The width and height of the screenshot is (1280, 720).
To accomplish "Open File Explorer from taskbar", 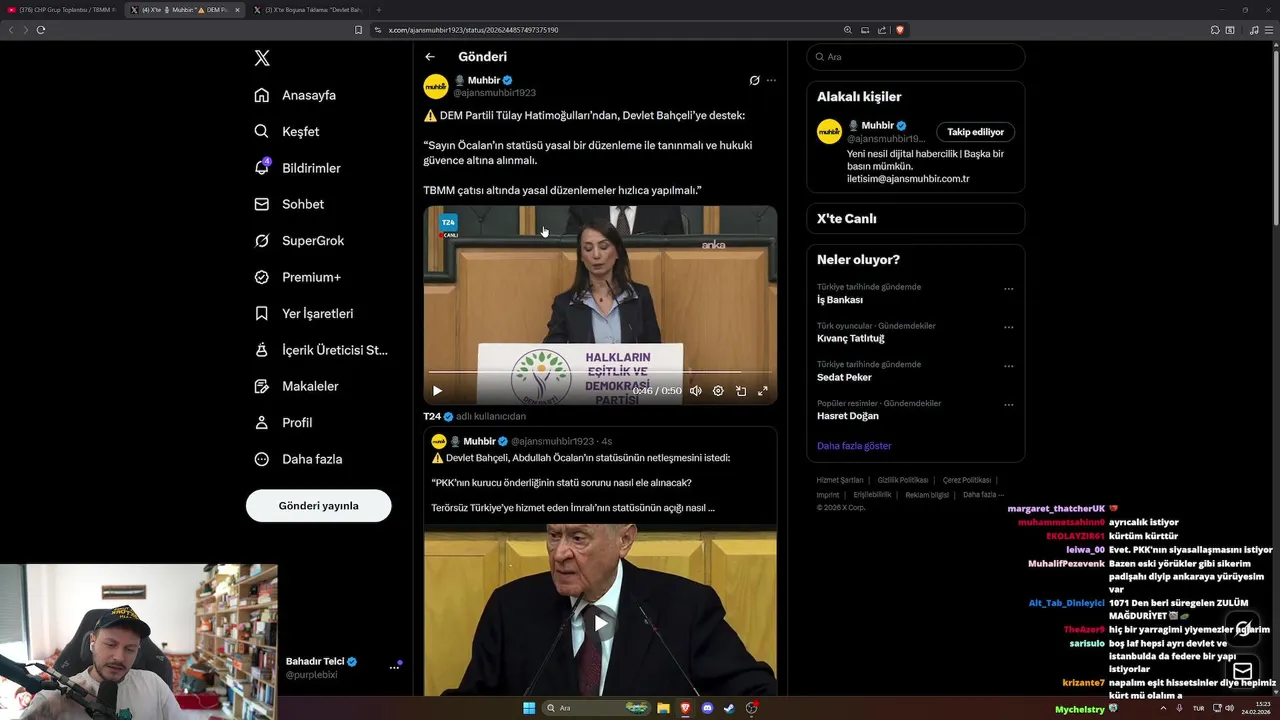I will [663, 708].
